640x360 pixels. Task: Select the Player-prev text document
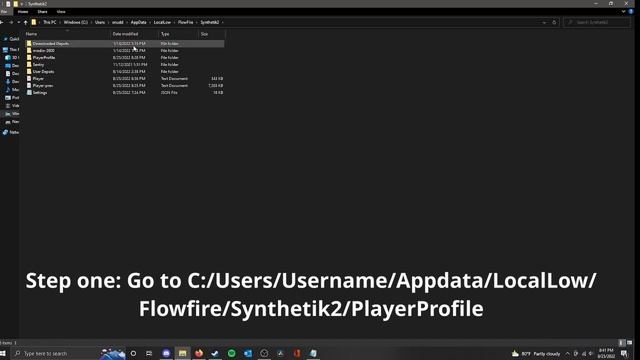43,86
